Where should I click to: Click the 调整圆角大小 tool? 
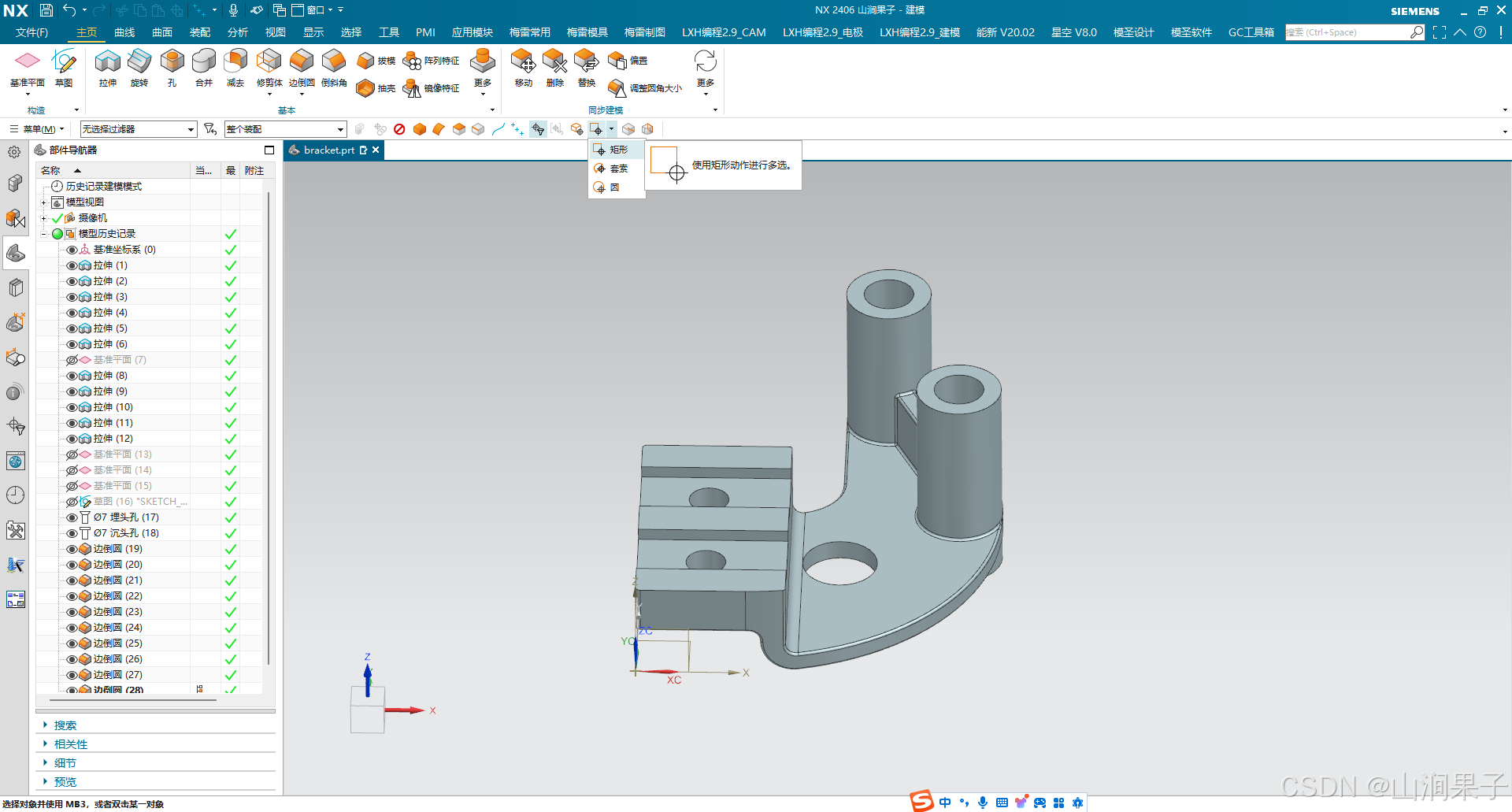645,88
